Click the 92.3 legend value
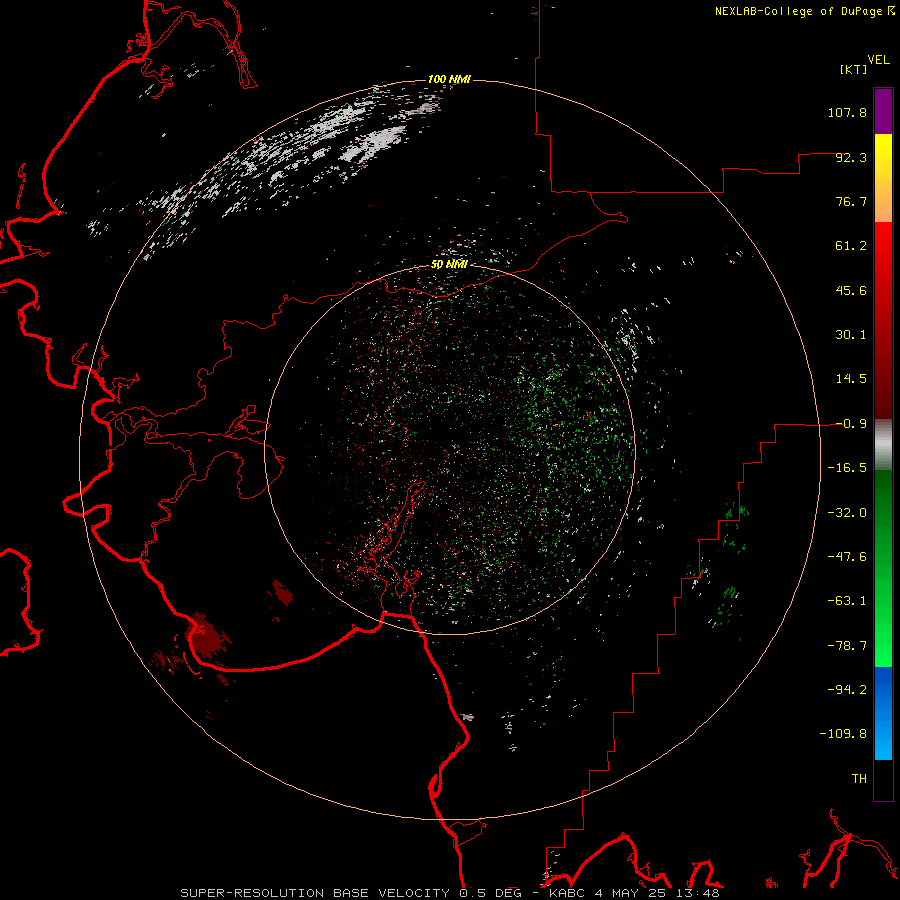Screen dimensions: 900x900 coord(851,157)
